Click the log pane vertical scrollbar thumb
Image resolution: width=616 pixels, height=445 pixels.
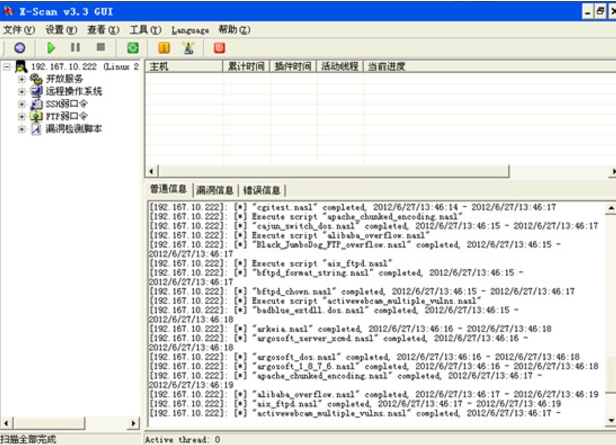point(610,374)
